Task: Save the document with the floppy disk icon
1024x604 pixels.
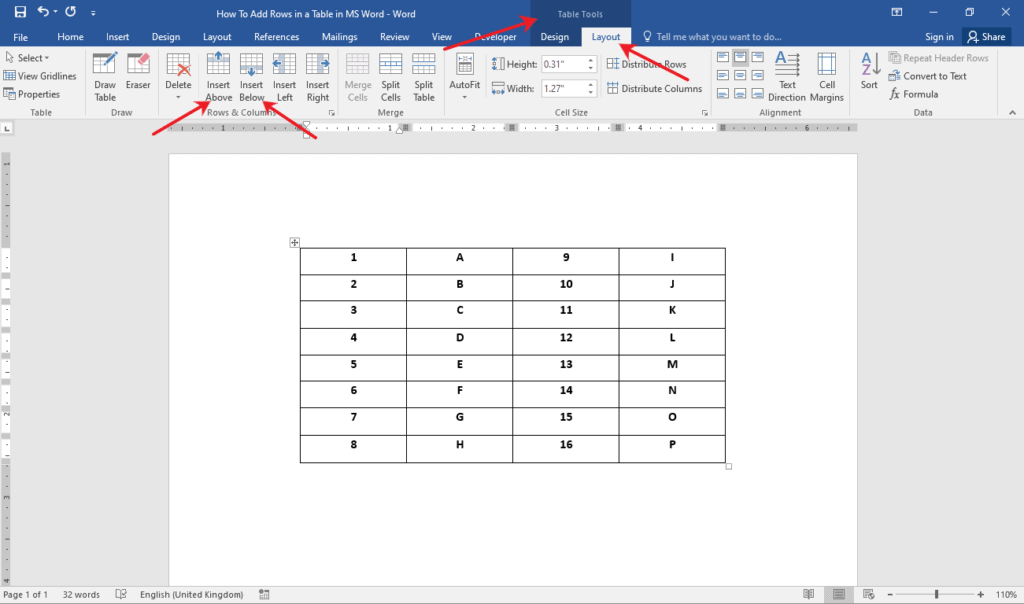Action: [x=20, y=12]
